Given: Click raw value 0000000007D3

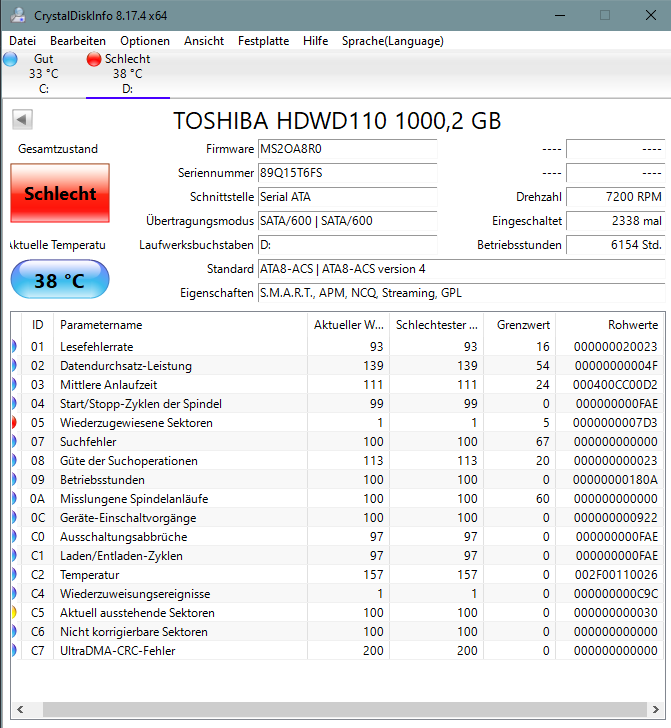Looking at the screenshot, I should click(615, 422).
